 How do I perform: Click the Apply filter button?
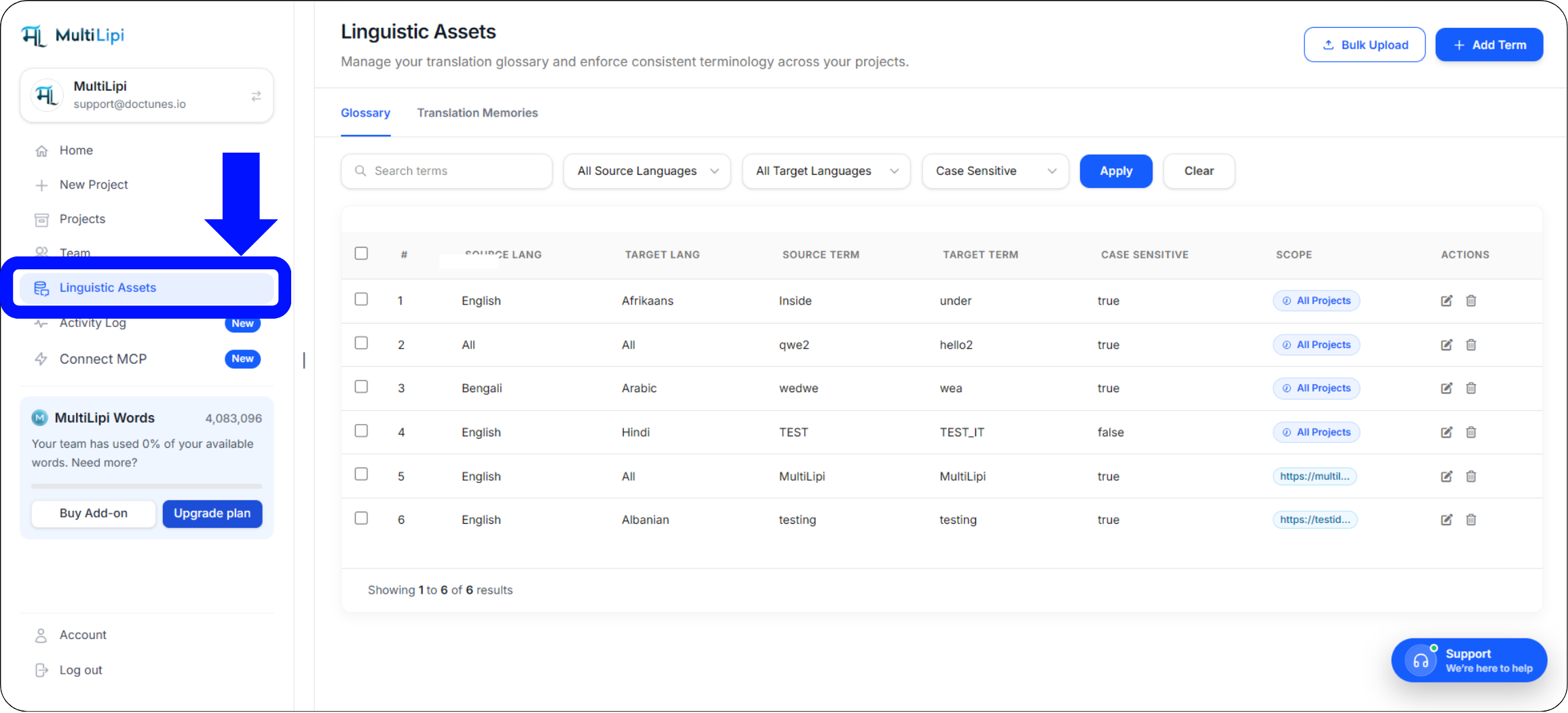coord(1116,171)
